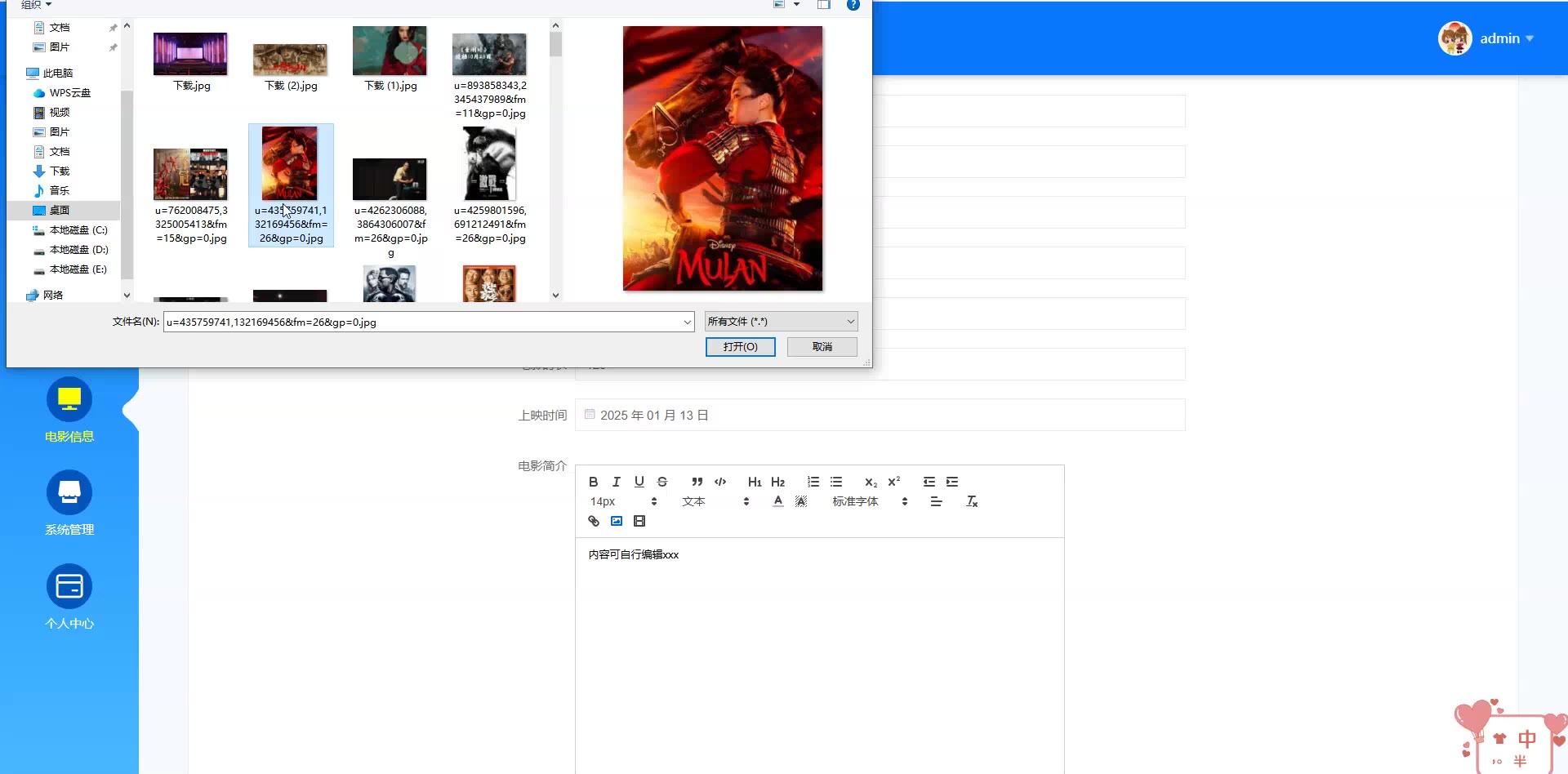Insert a hyperlink in the editor

click(594, 521)
